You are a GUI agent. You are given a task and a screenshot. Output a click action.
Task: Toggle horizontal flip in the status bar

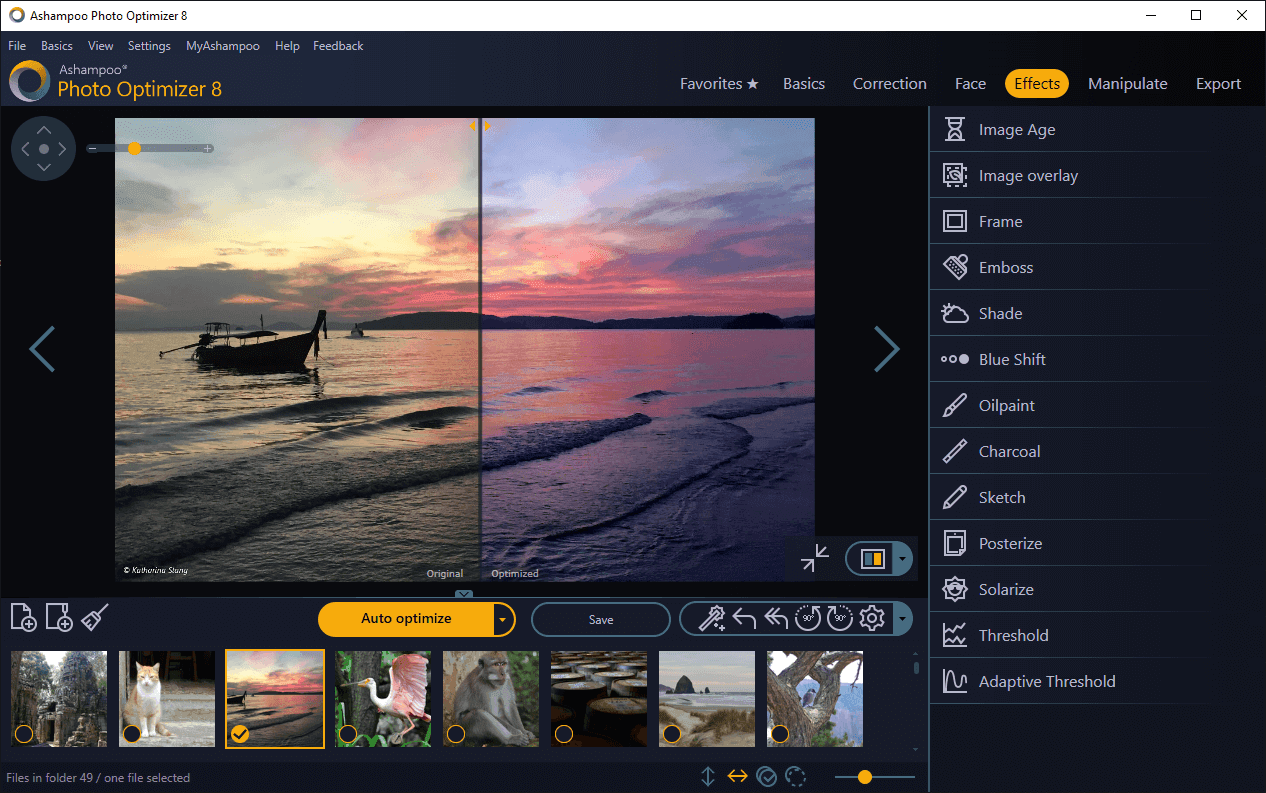(x=738, y=776)
